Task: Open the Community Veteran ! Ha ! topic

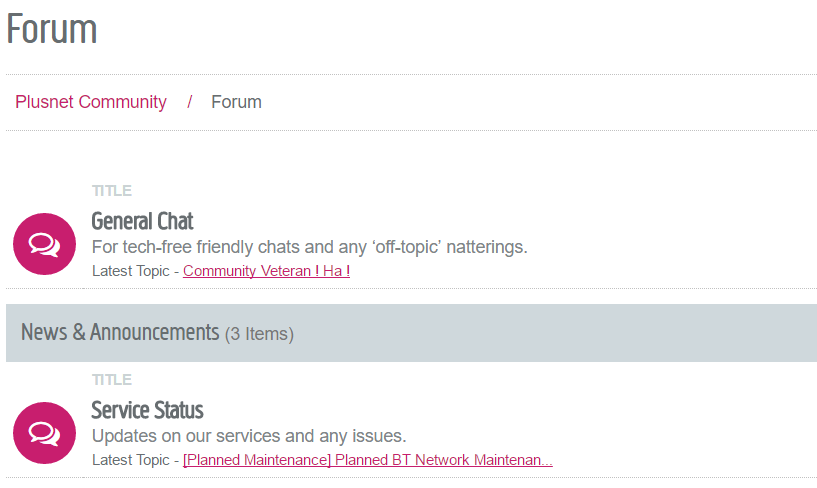Action: coord(266,271)
